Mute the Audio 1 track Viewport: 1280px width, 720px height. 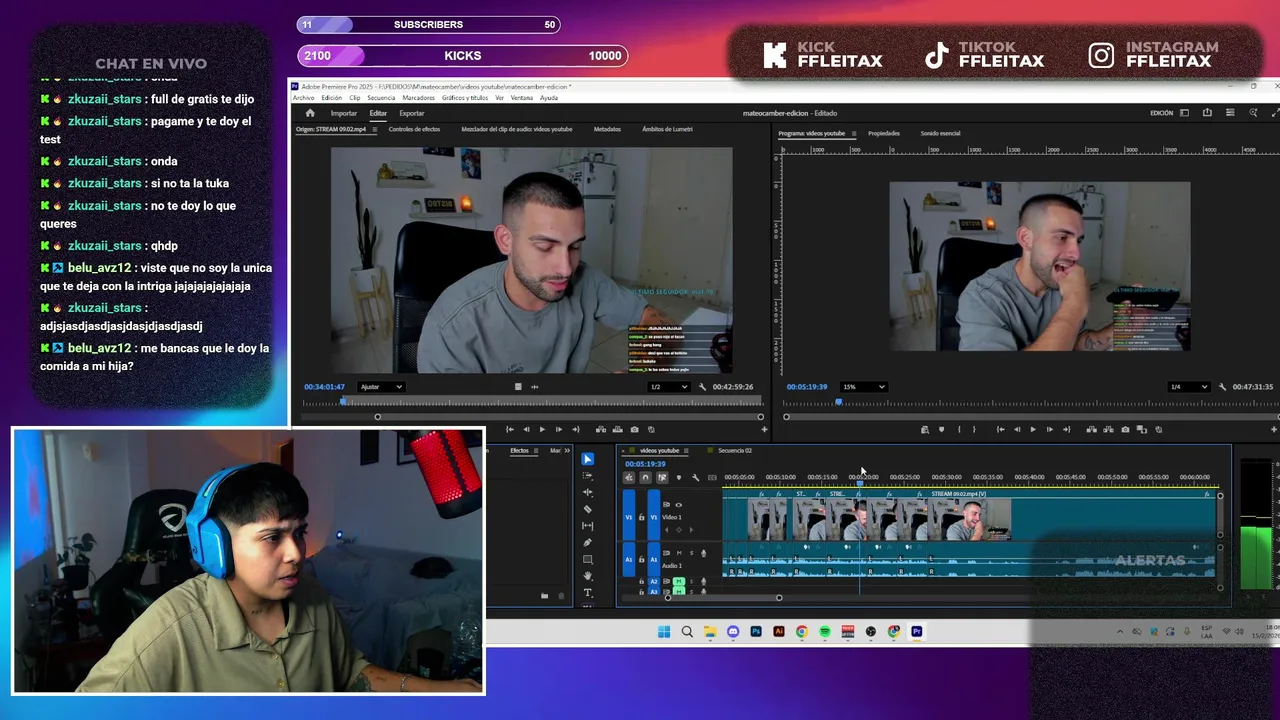click(x=679, y=553)
